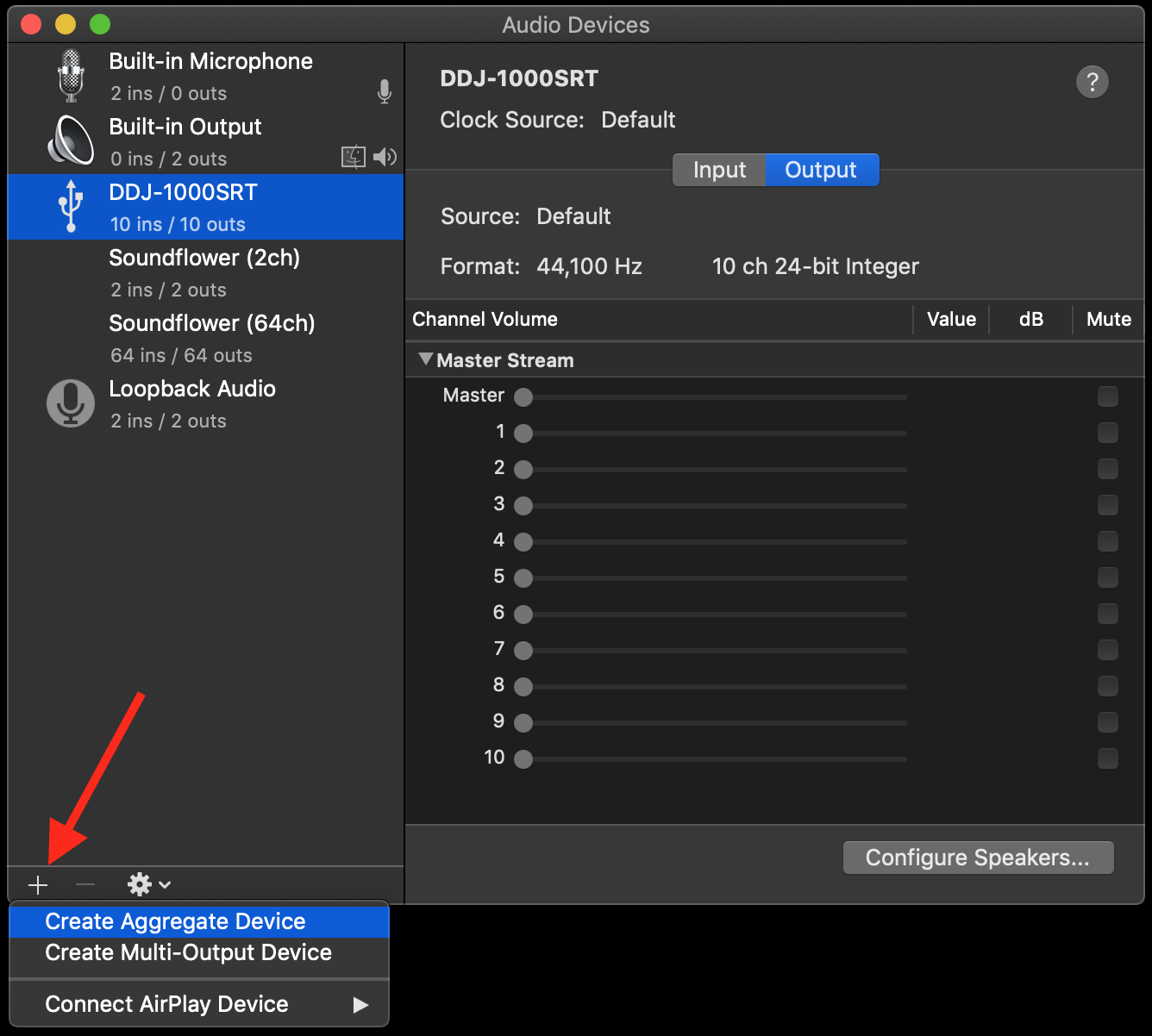Screen dimensions: 1152x1036
Task: Select Loopback Audio in device list
Action: tap(205, 403)
